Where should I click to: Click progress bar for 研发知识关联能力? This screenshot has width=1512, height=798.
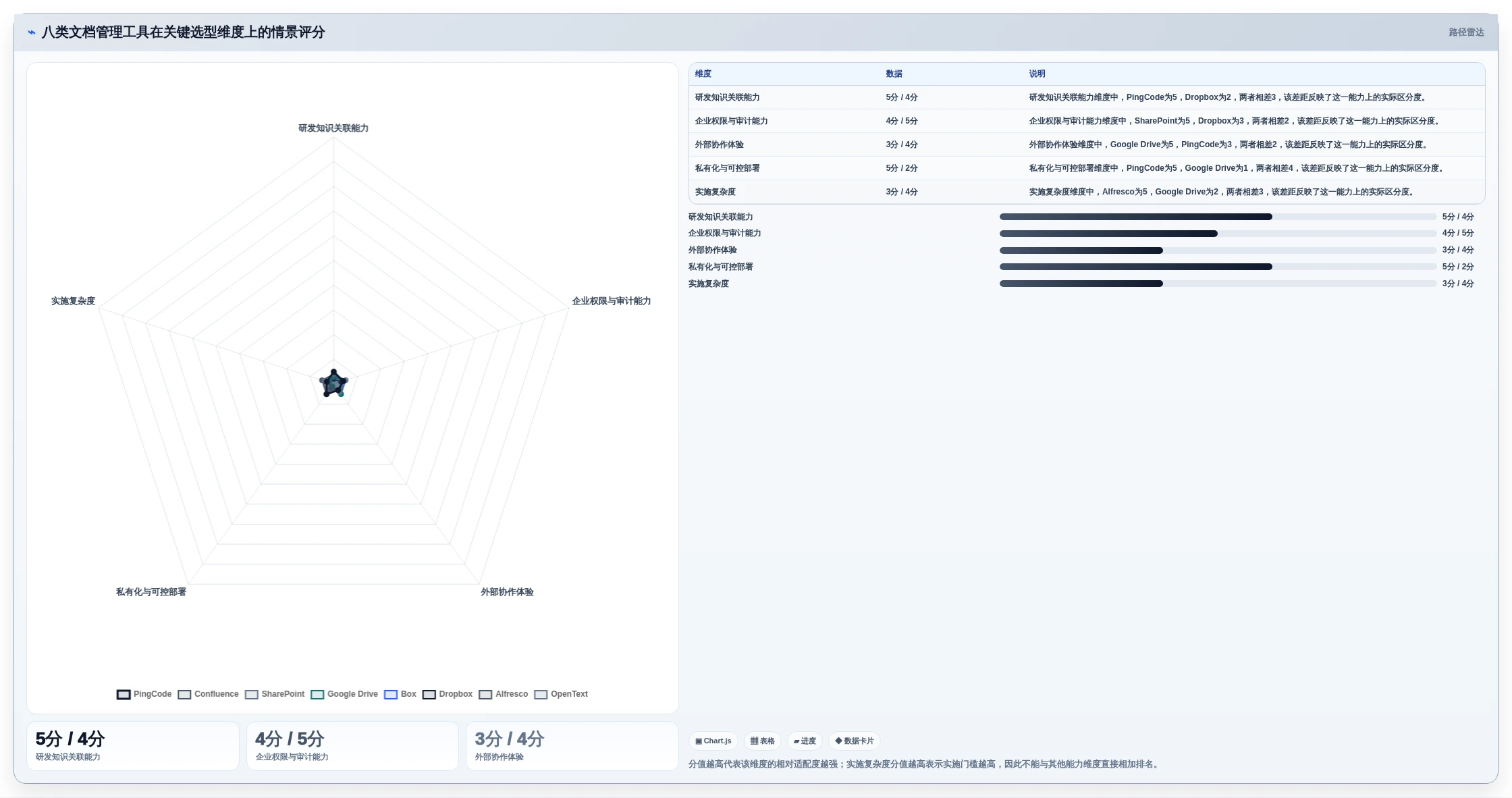(x=1218, y=217)
